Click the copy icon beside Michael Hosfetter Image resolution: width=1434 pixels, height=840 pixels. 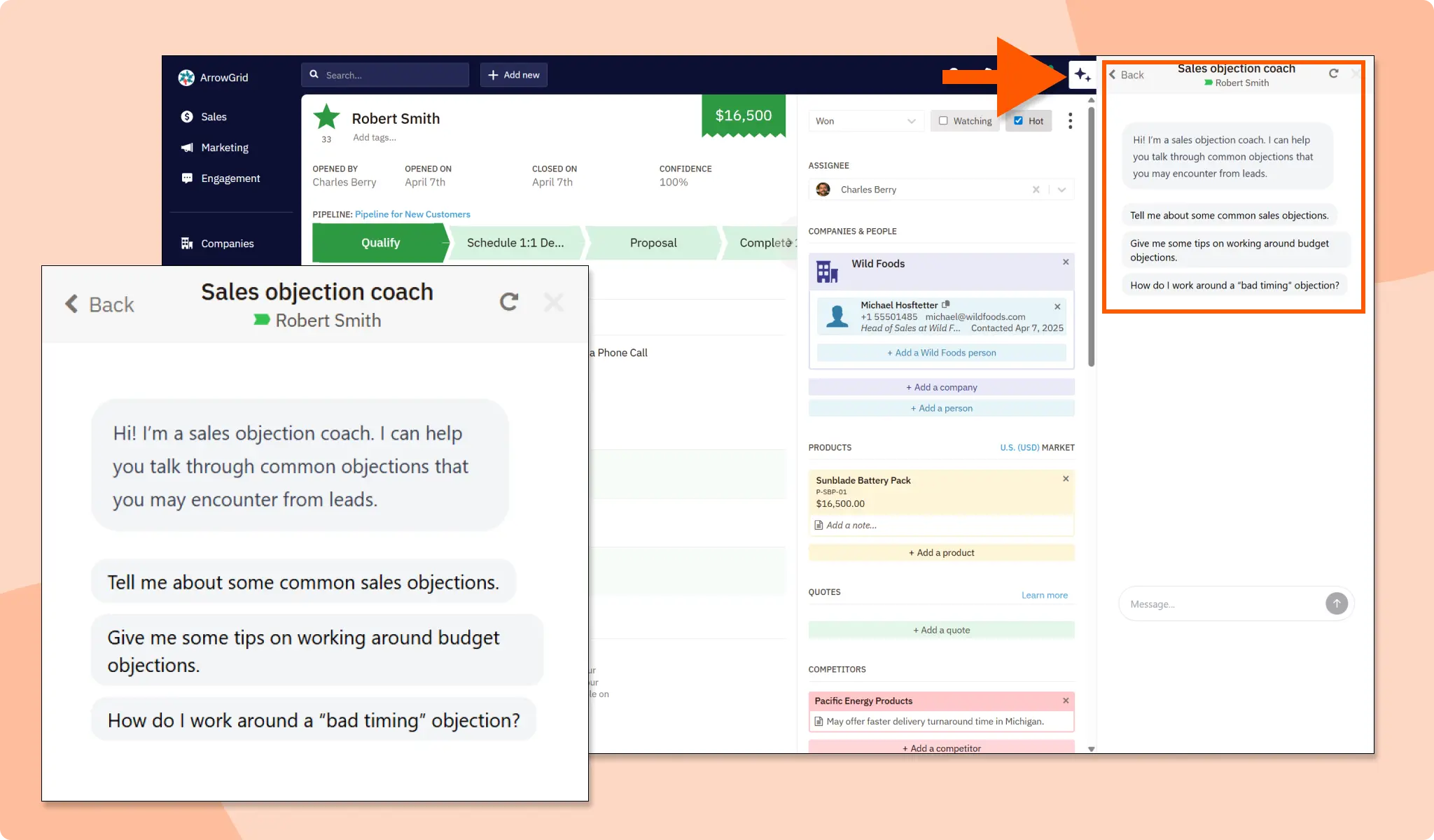click(946, 304)
